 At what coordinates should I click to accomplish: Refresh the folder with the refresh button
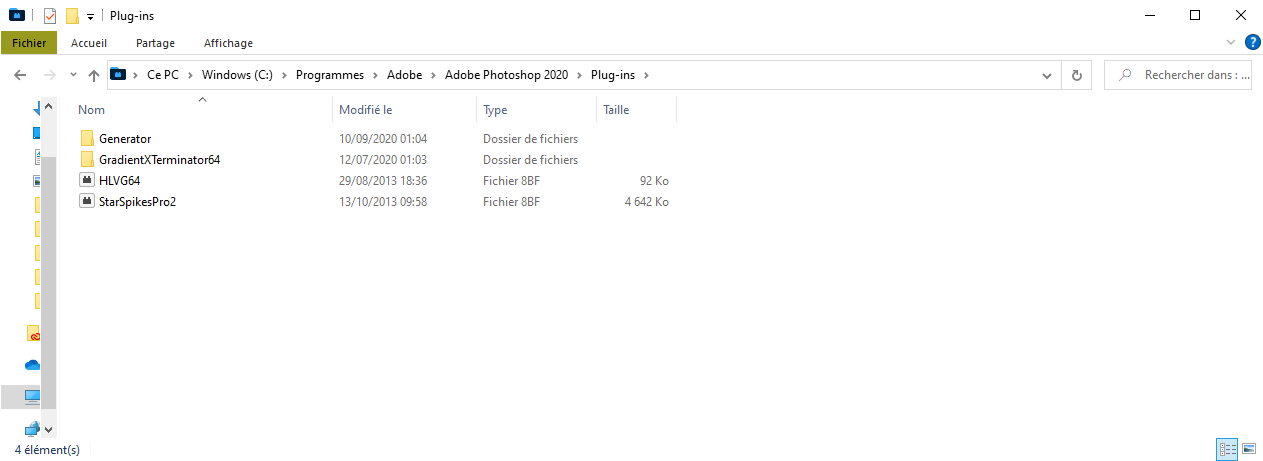(x=1076, y=75)
